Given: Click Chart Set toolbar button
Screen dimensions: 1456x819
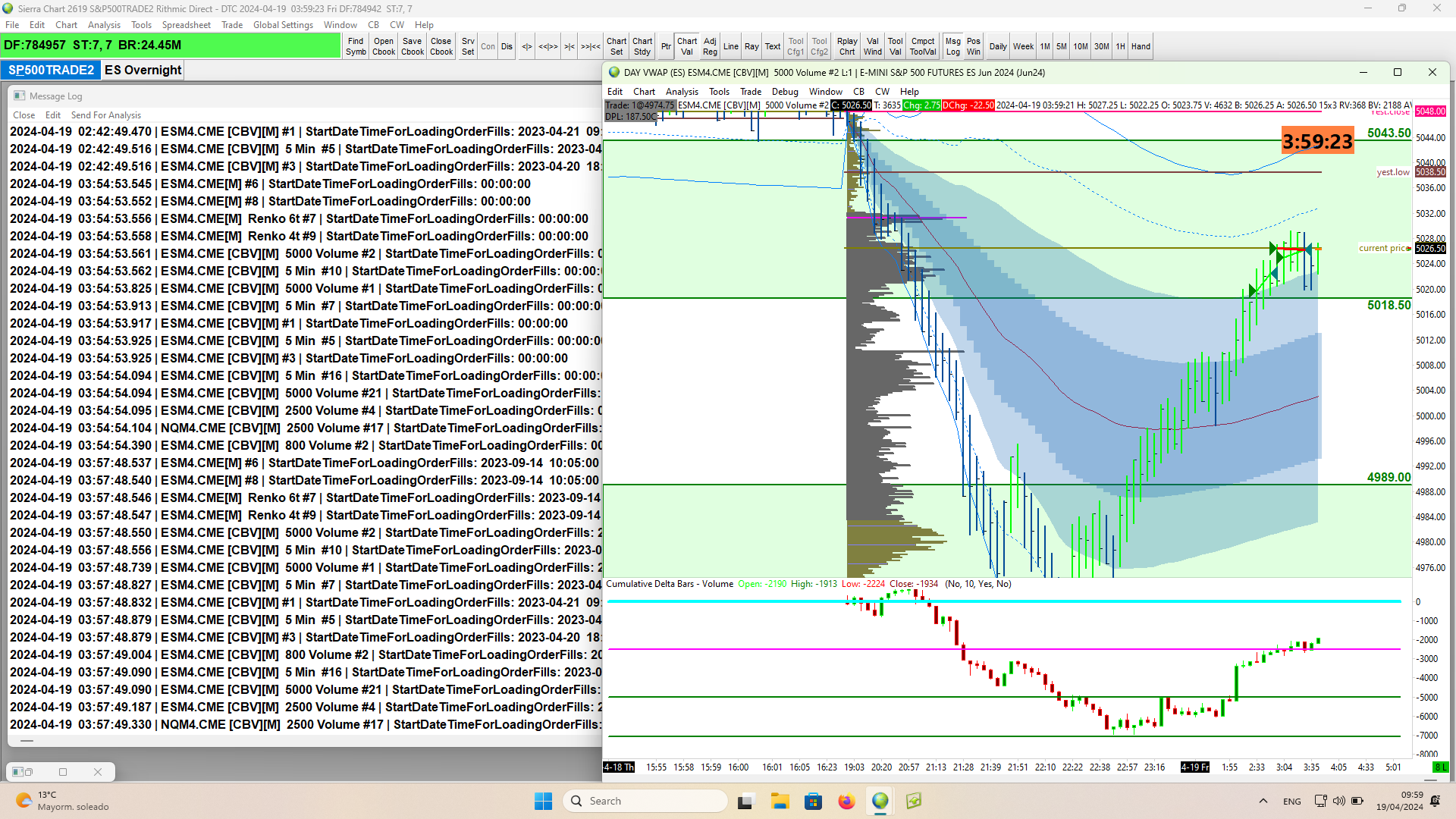Looking at the screenshot, I should (x=616, y=46).
